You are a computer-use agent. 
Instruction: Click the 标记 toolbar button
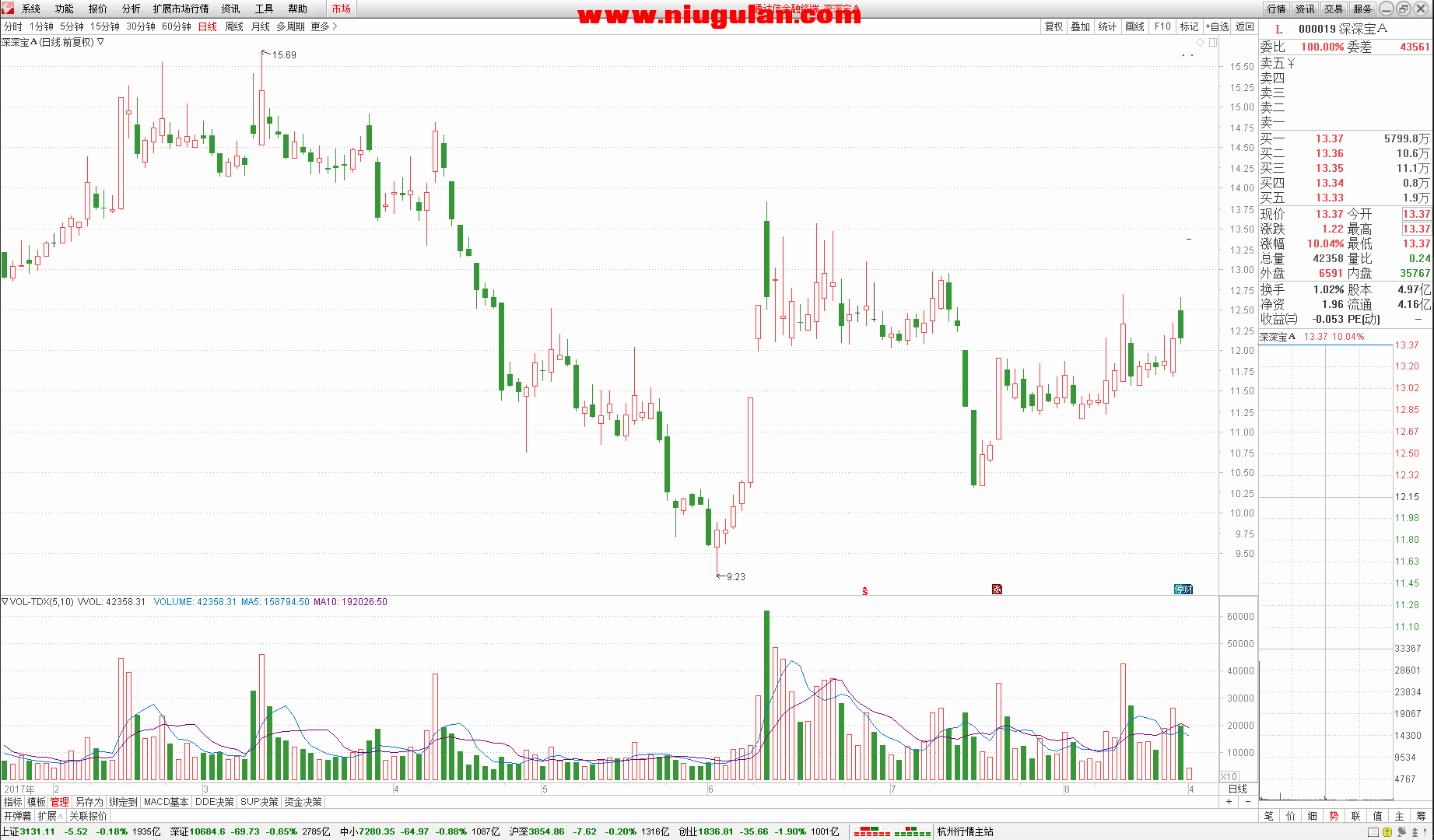coord(1190,26)
